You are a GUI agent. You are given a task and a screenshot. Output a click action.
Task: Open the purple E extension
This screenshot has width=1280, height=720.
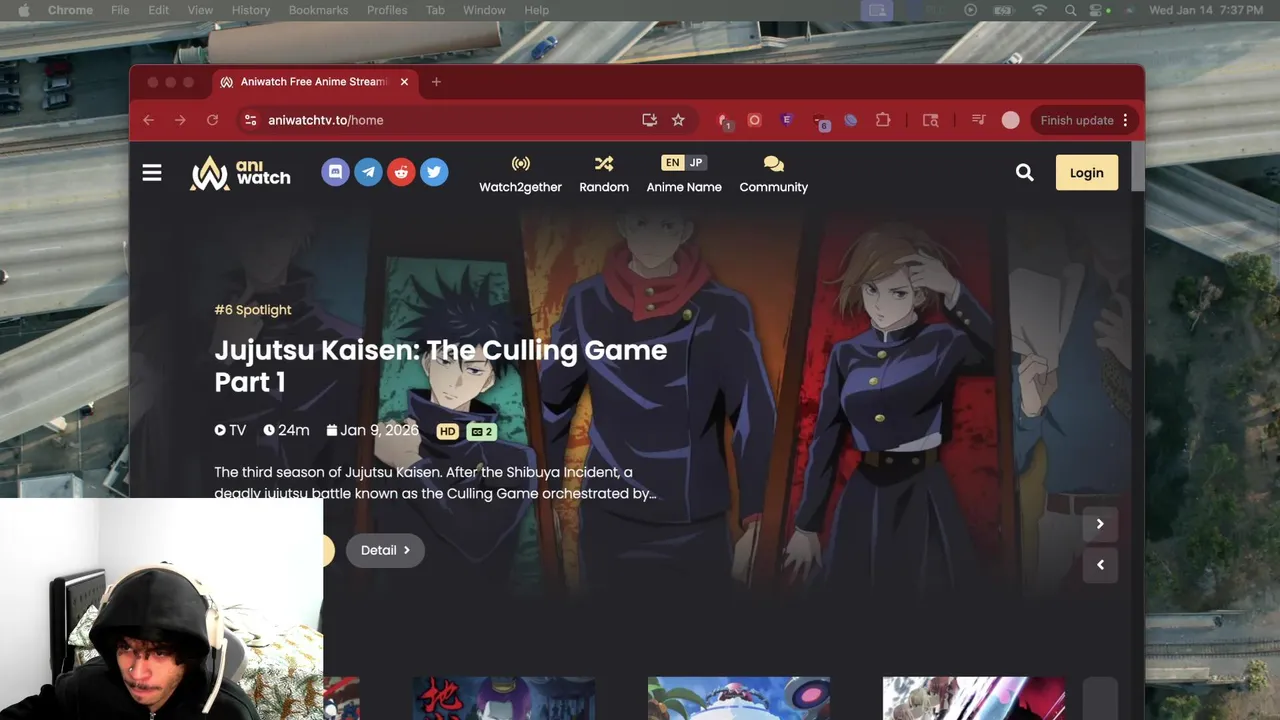click(x=787, y=120)
